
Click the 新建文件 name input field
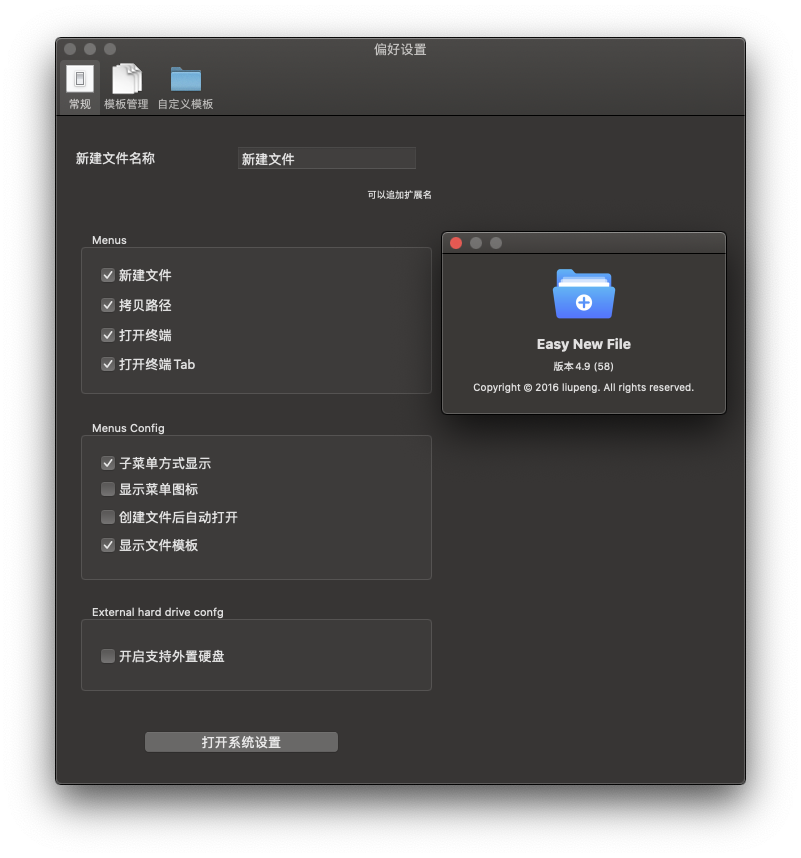tap(327, 159)
